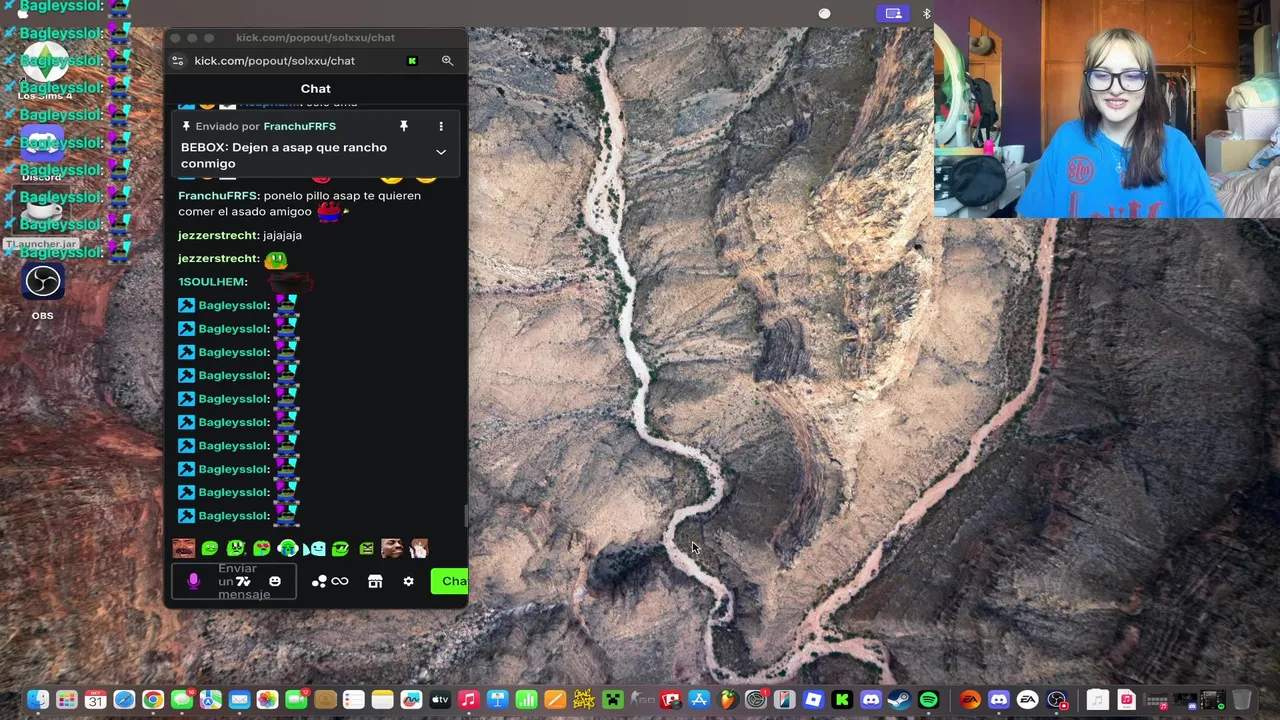
Task: Open the smiley emoji picker in chat input
Action: [x=275, y=581]
